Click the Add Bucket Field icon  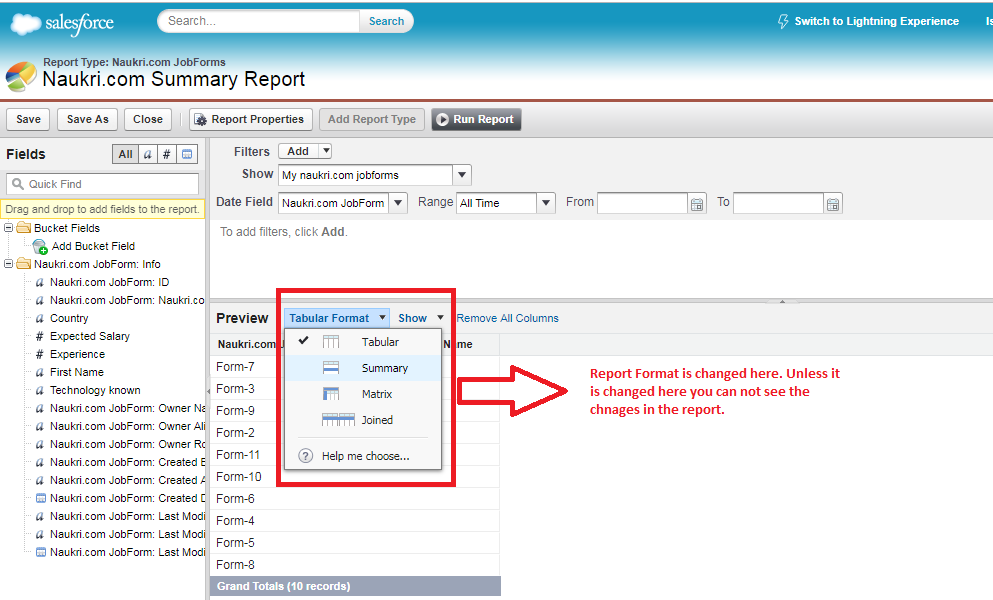pos(40,246)
